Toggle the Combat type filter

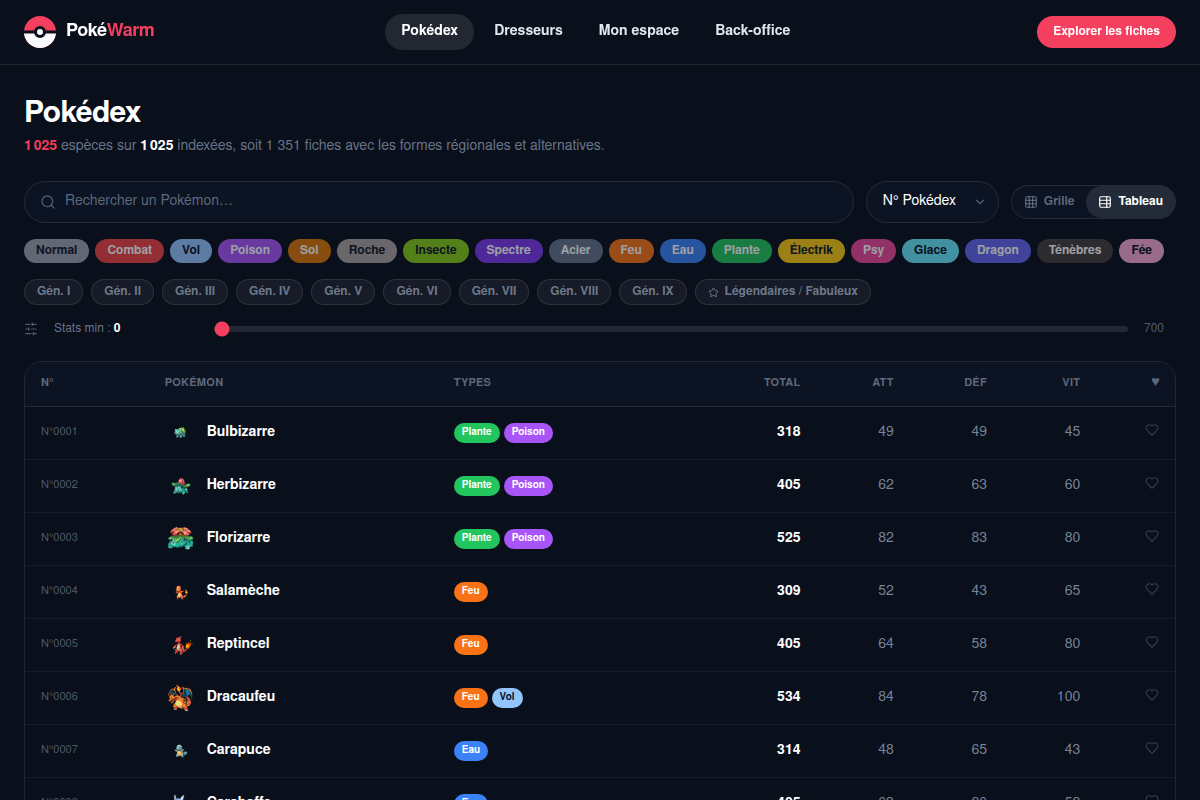(130, 251)
